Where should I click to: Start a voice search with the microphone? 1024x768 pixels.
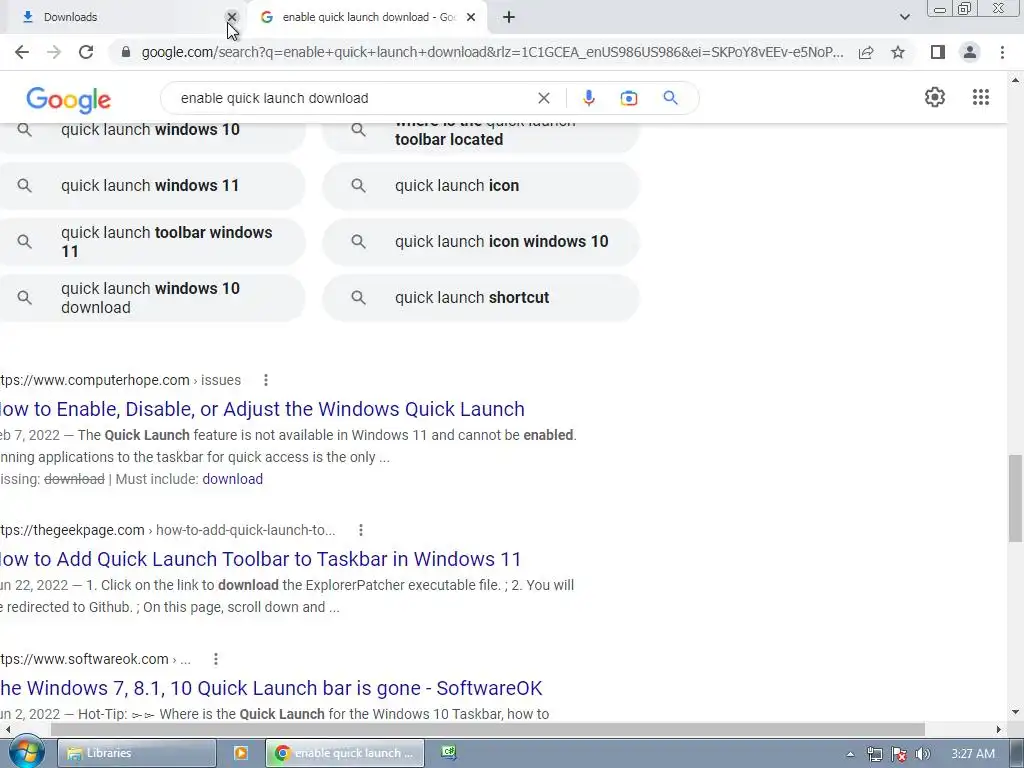[x=588, y=98]
